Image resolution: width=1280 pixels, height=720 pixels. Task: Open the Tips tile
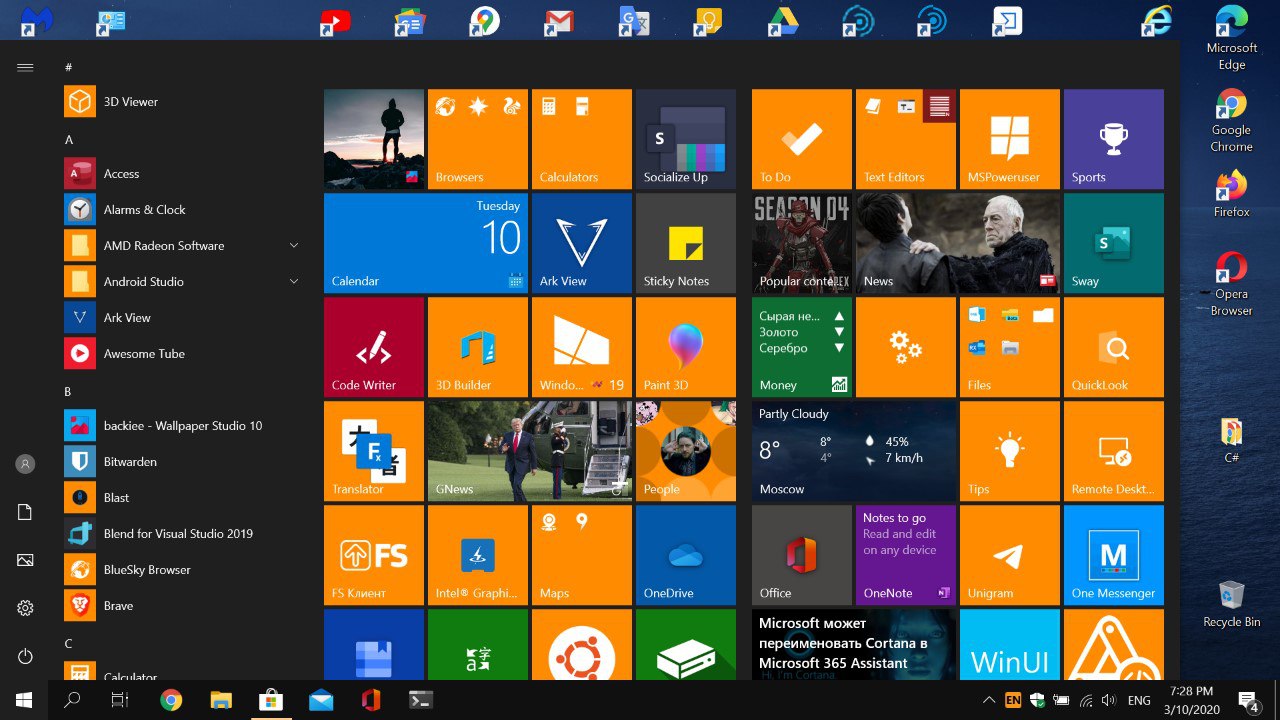[1010, 451]
